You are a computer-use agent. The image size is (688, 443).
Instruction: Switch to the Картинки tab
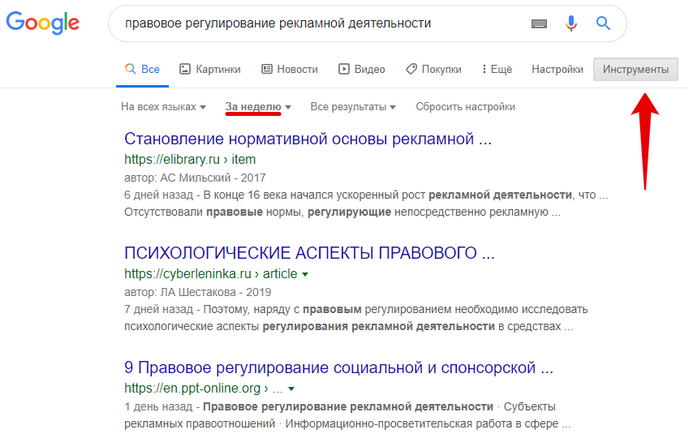pos(210,69)
